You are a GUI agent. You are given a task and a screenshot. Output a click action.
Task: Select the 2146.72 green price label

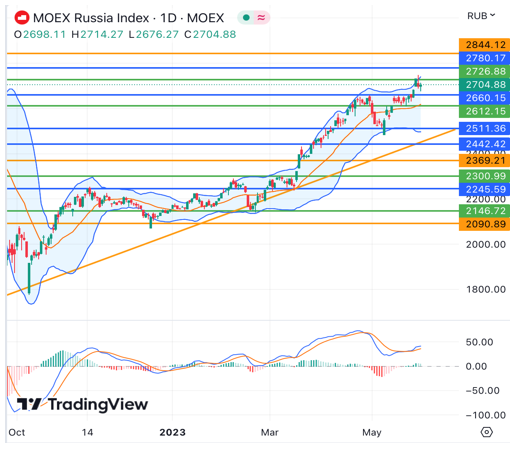coord(484,211)
